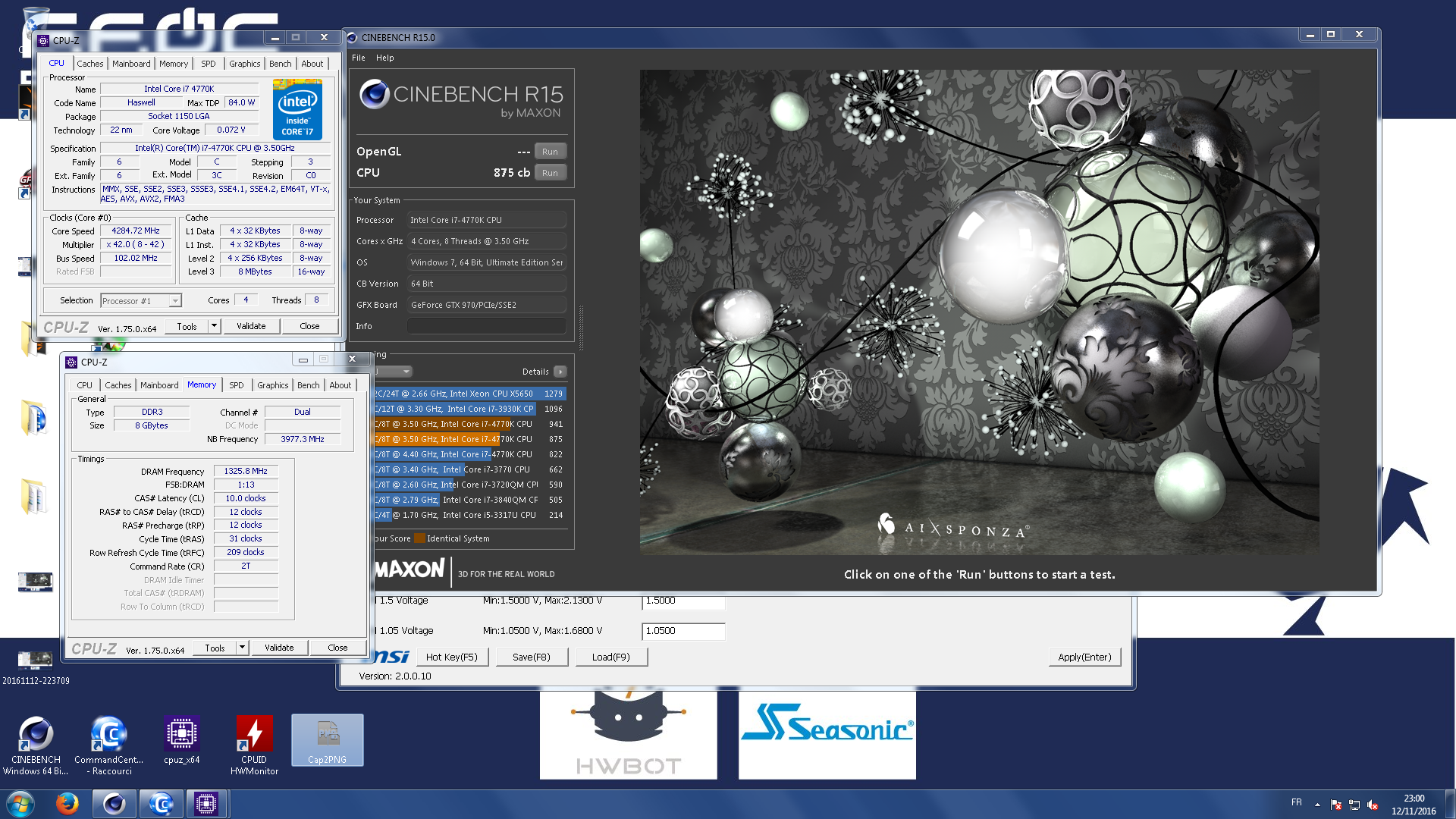Click the Info field in Cinebench

[x=487, y=326]
